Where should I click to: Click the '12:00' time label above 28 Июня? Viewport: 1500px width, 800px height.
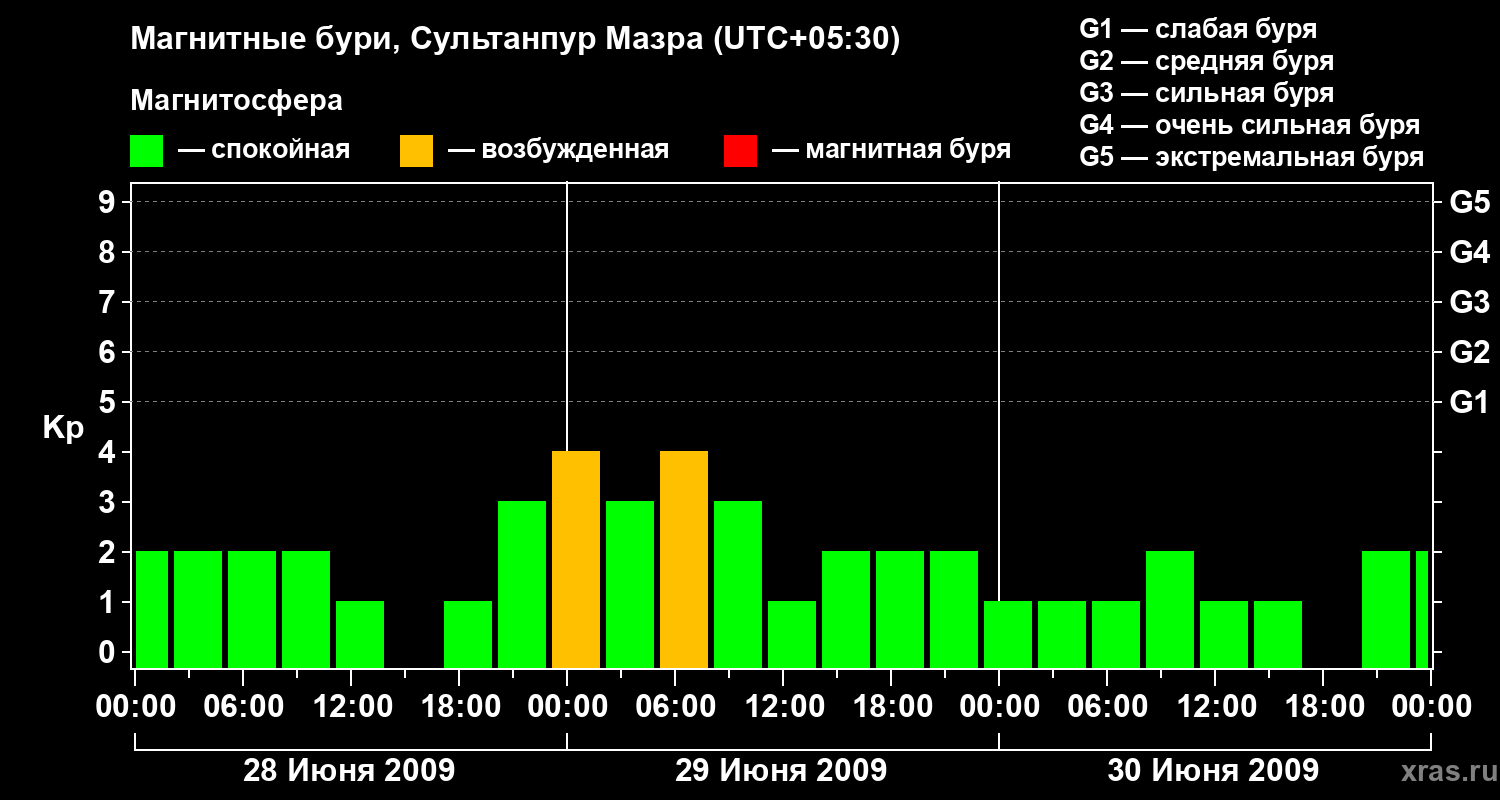(351, 706)
